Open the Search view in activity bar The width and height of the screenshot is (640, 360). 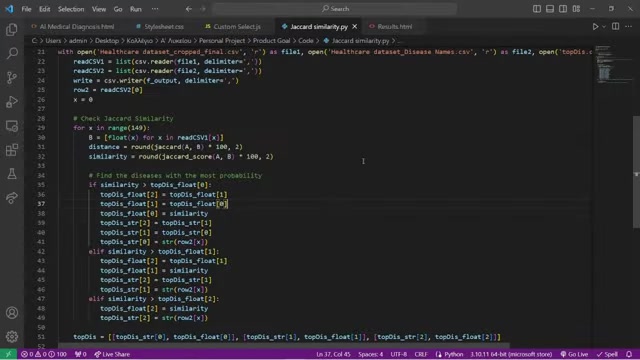point(12,53)
